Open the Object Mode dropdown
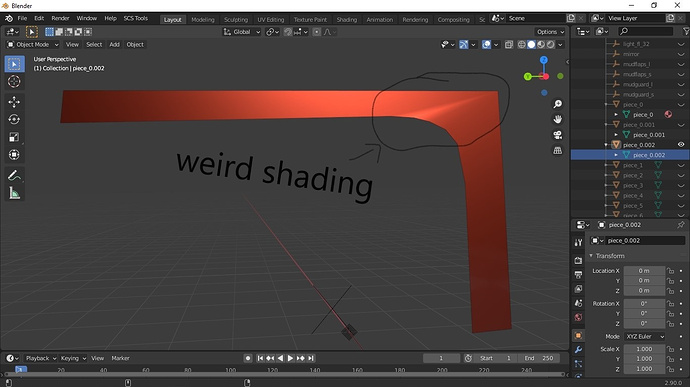Screen dimensions: 690x387 (x=33, y=44)
